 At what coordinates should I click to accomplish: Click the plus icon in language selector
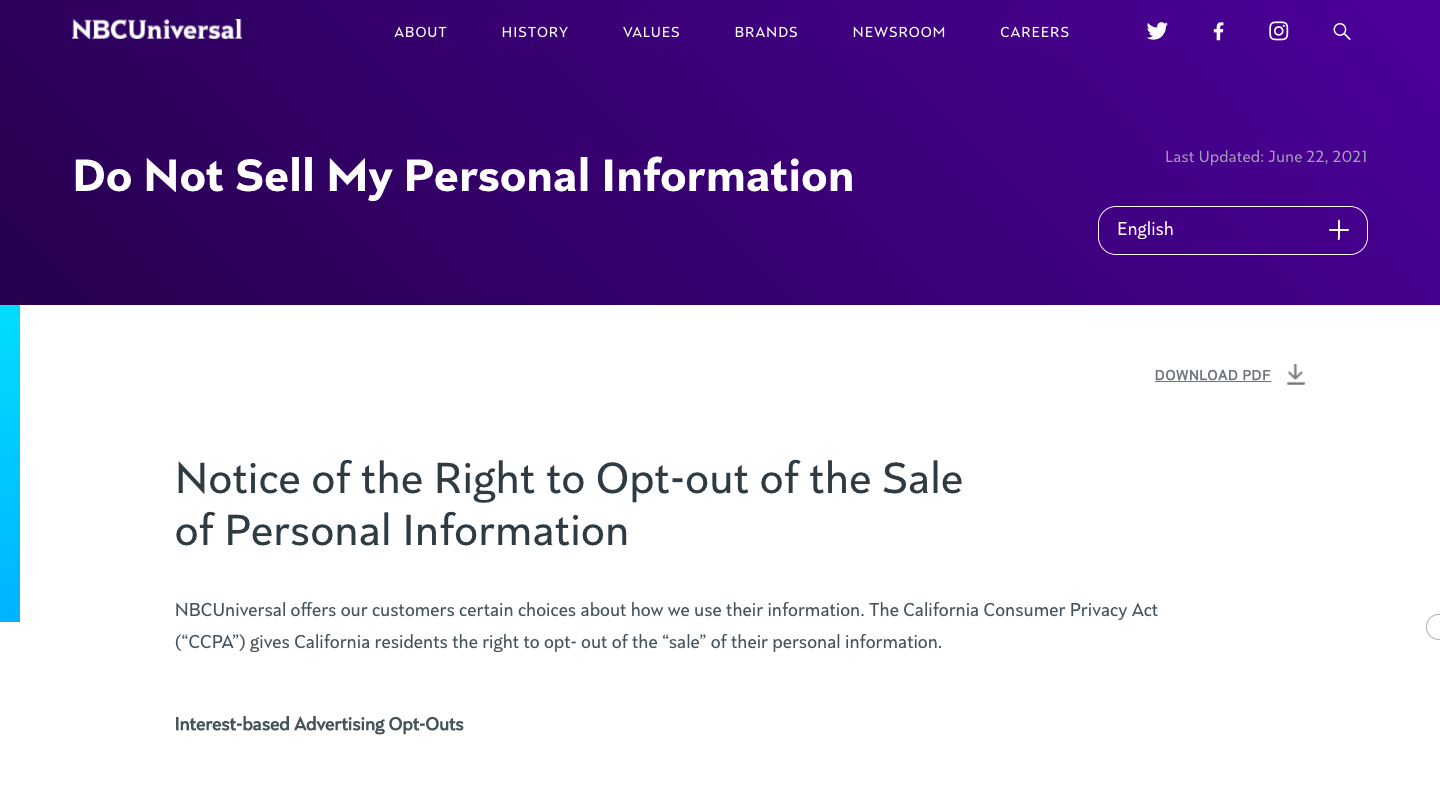1339,230
